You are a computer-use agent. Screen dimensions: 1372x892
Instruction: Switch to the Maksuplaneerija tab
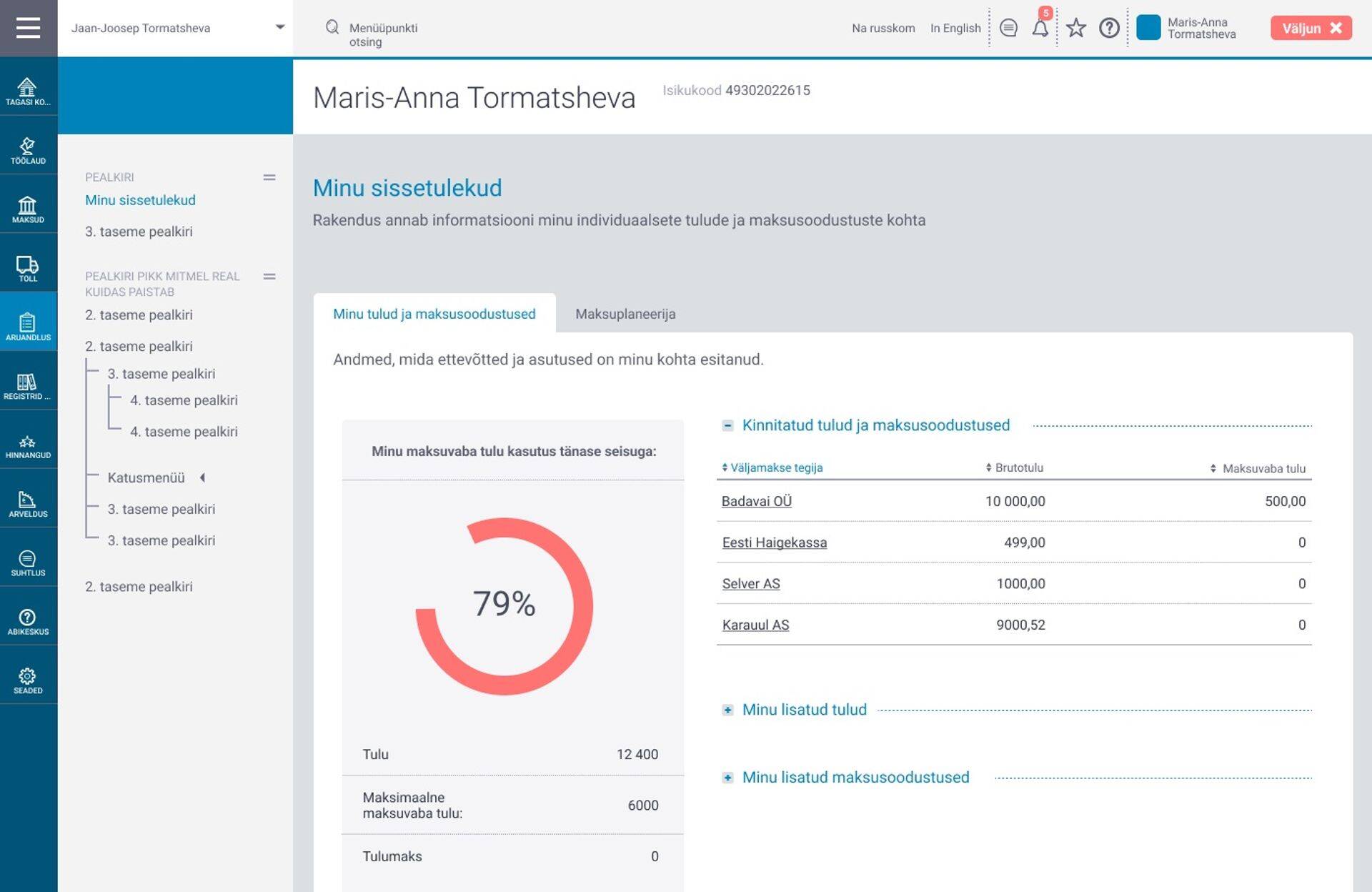625,314
